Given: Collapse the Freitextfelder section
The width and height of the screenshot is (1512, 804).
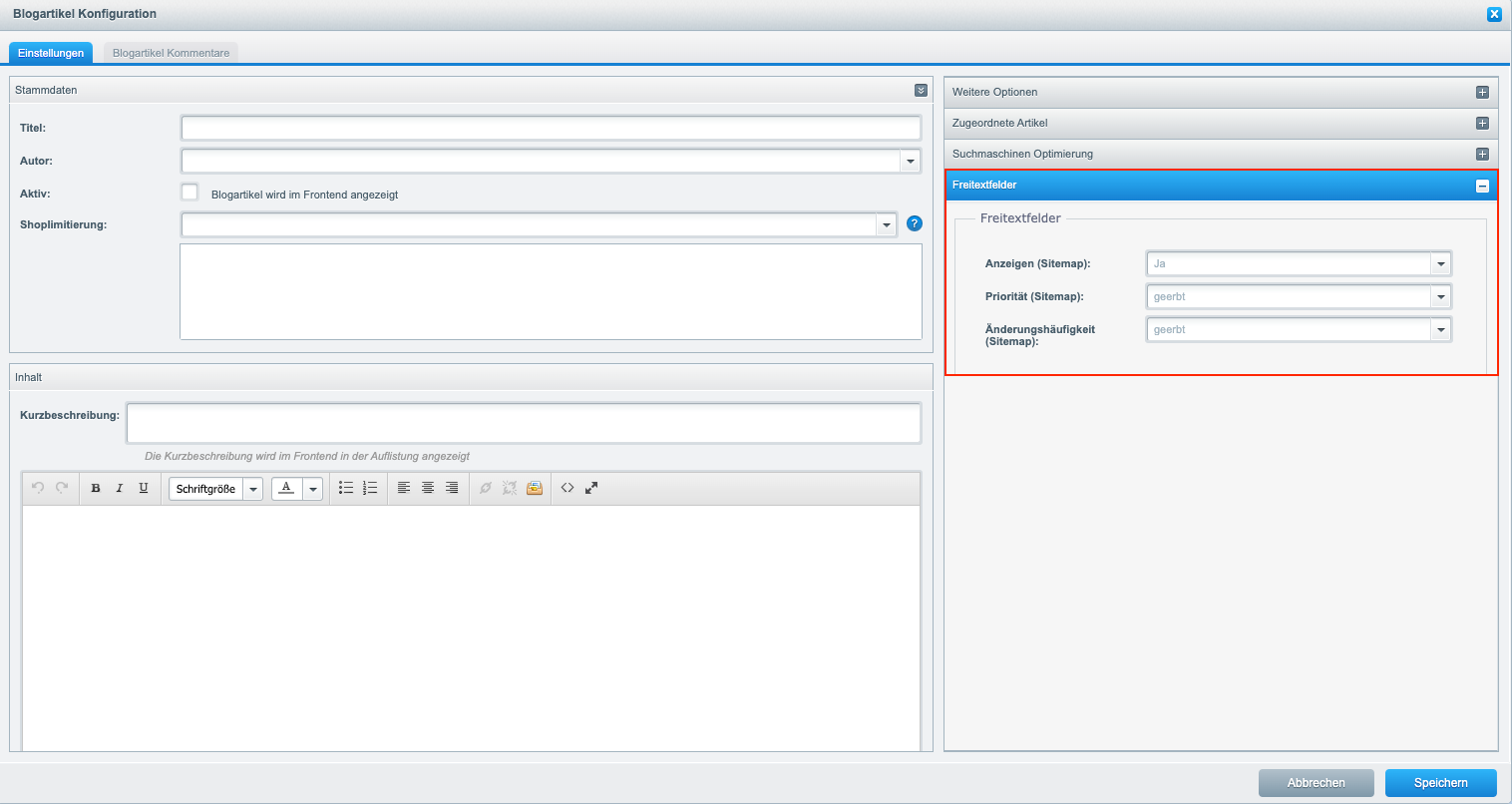Looking at the screenshot, I should point(1482,186).
